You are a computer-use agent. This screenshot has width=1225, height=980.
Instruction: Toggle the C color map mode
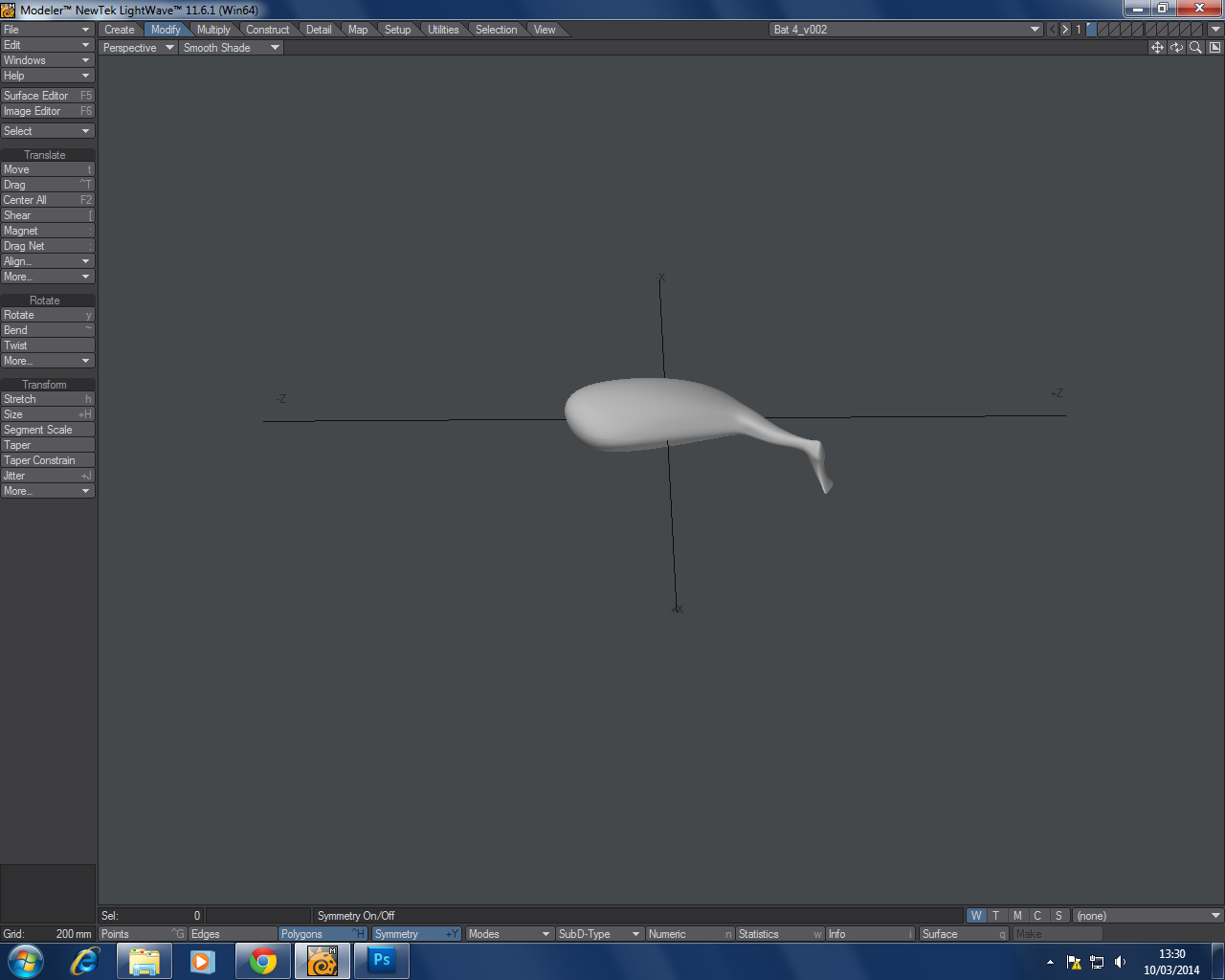coord(1037,915)
